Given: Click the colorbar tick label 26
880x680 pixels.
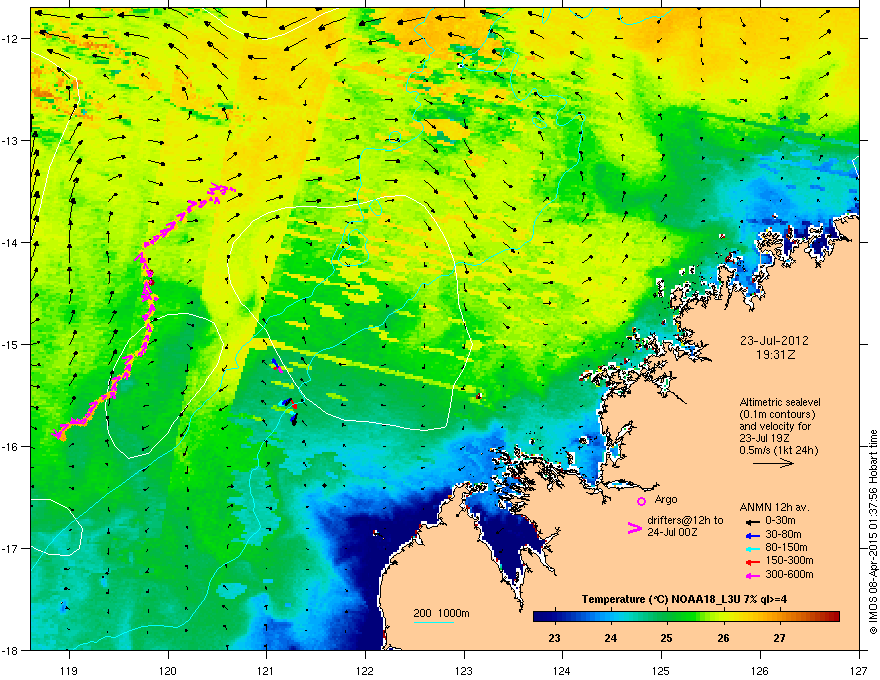Looking at the screenshot, I should coord(723,638).
